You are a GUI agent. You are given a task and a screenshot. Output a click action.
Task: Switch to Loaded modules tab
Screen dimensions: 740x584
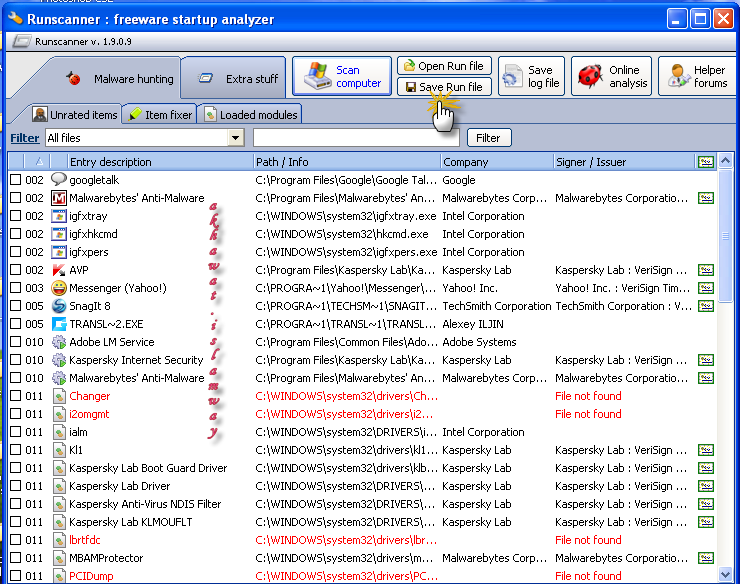point(251,115)
